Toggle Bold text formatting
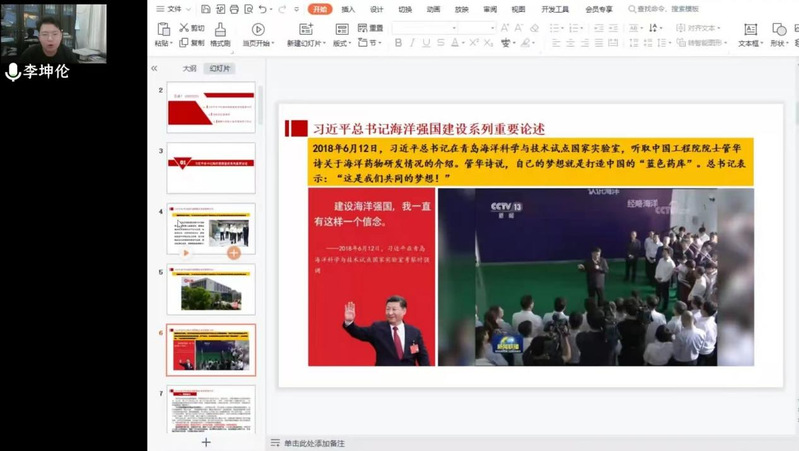 point(398,43)
